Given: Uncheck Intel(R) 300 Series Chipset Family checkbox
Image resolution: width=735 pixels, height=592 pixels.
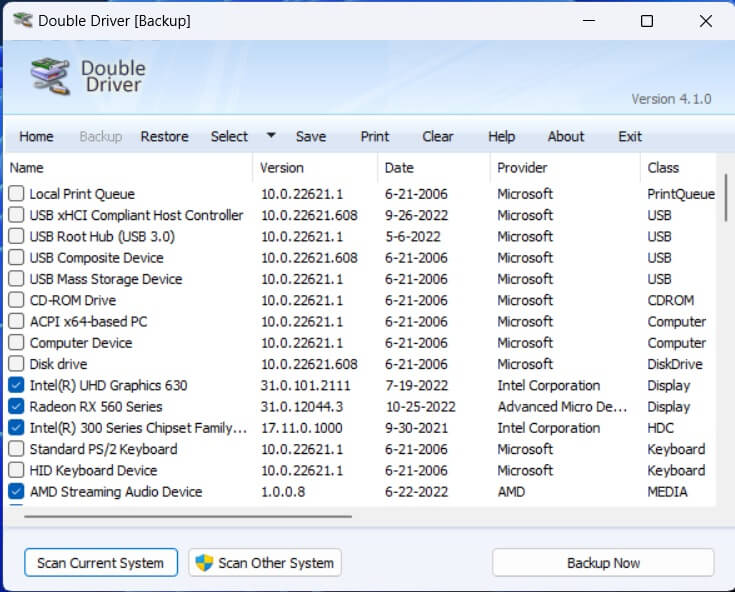Looking at the screenshot, I should pyautogui.click(x=16, y=427).
